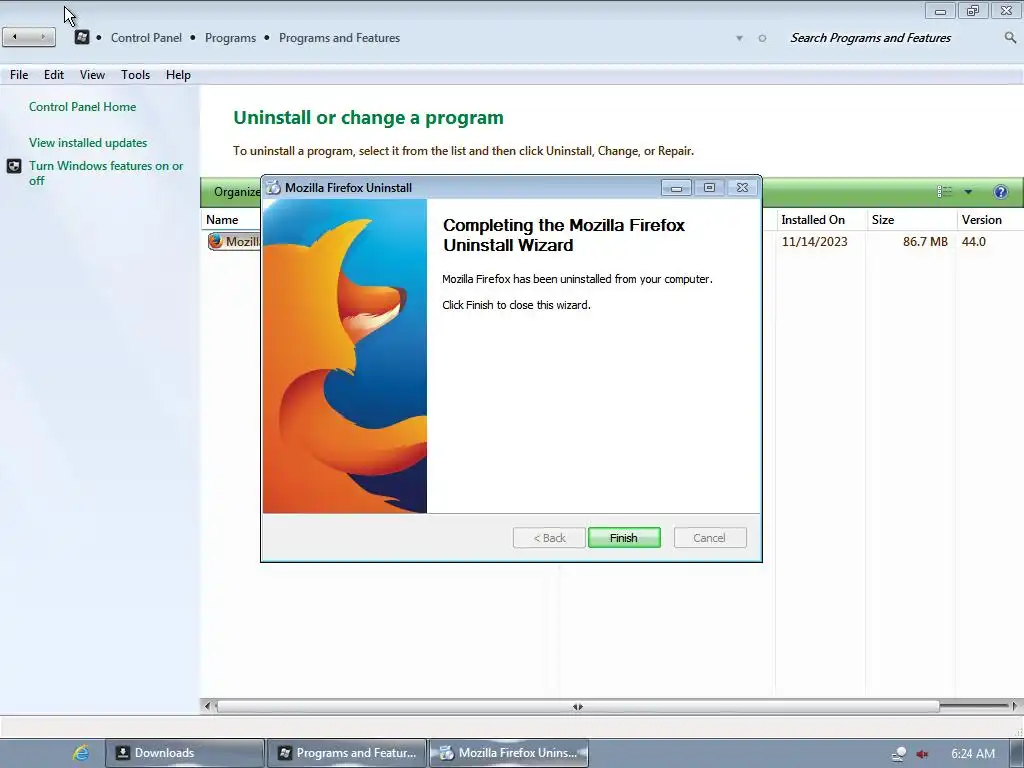The height and width of the screenshot is (768, 1024).
Task: Click the search magnifier icon
Action: (1010, 38)
